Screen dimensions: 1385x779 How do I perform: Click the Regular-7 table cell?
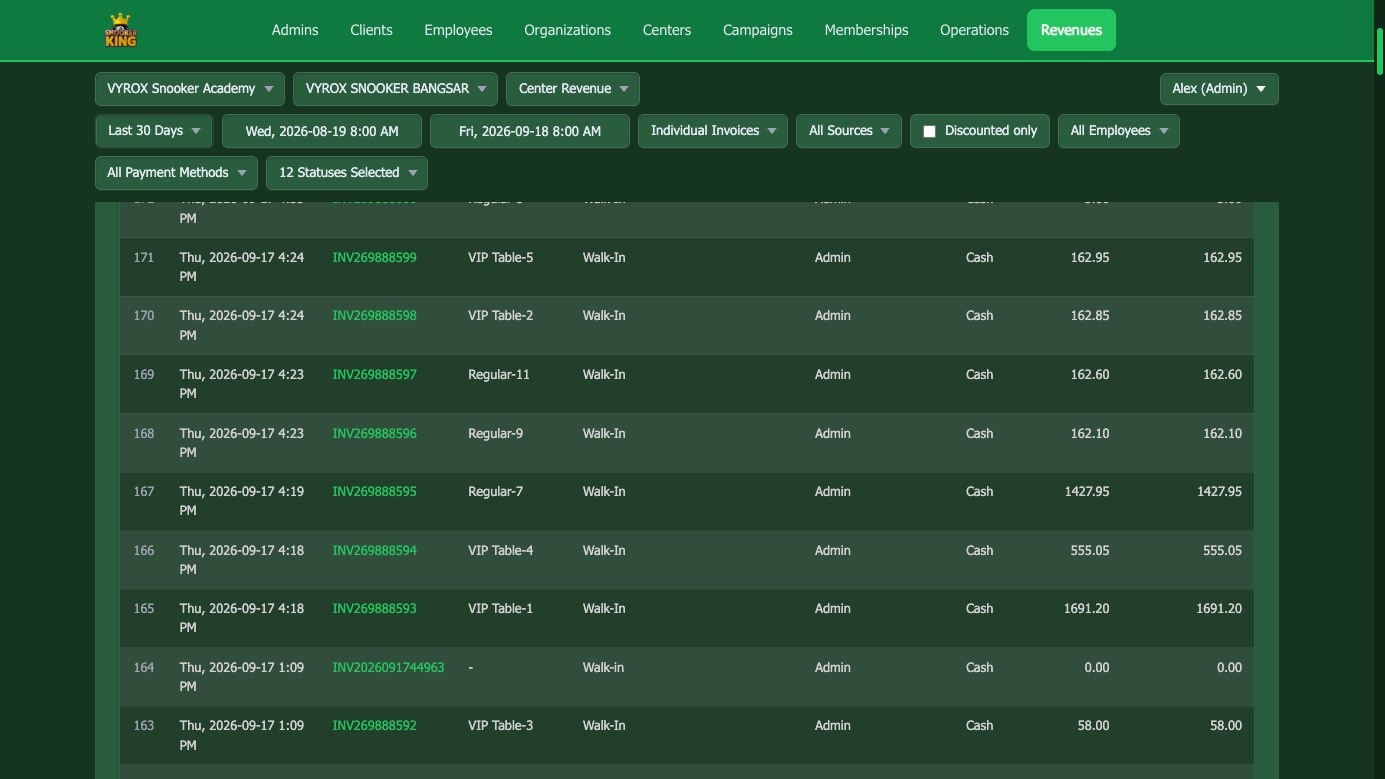click(x=495, y=491)
